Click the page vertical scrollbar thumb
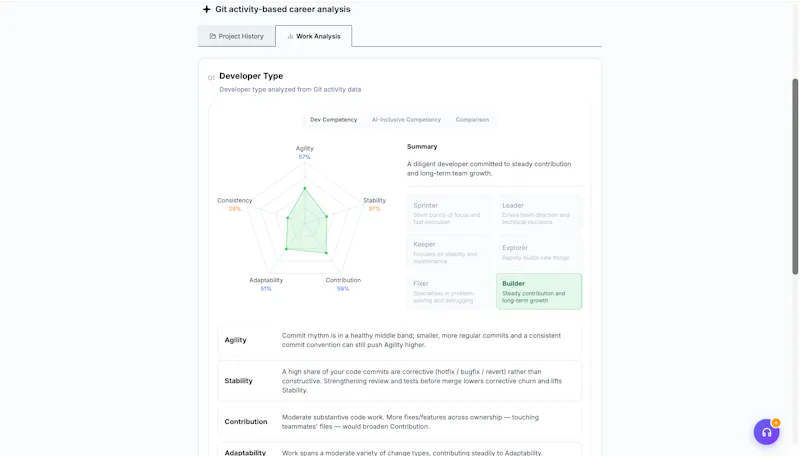Viewport: 800px width, 456px height. [795, 176]
